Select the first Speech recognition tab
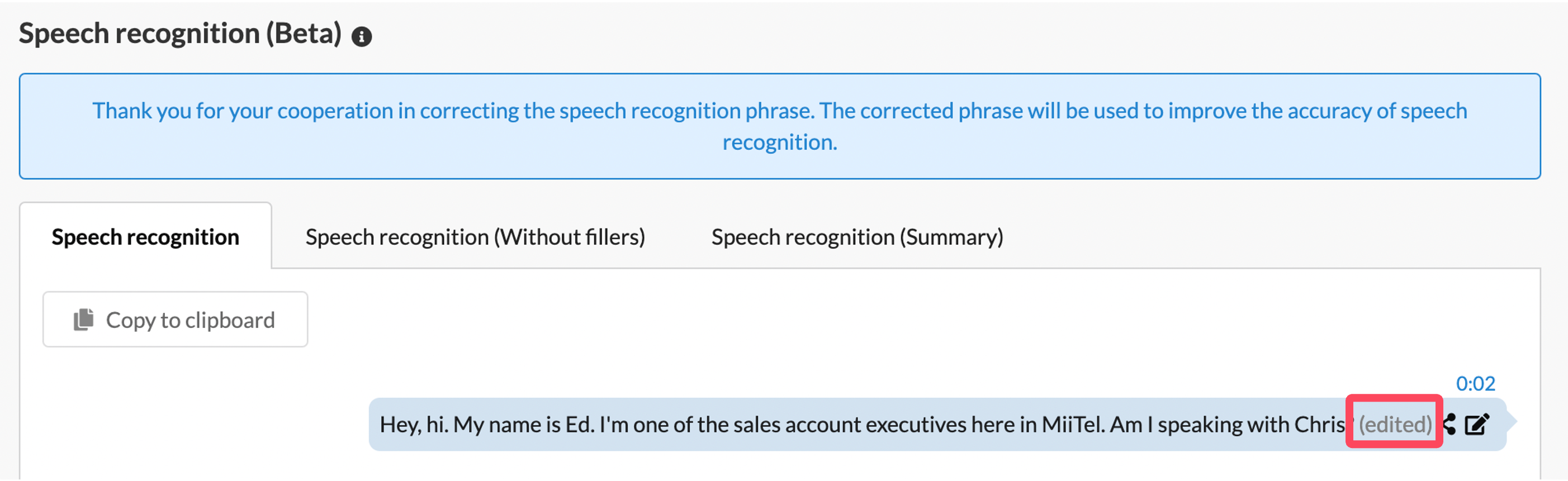The height and width of the screenshot is (481, 1568). tap(145, 237)
